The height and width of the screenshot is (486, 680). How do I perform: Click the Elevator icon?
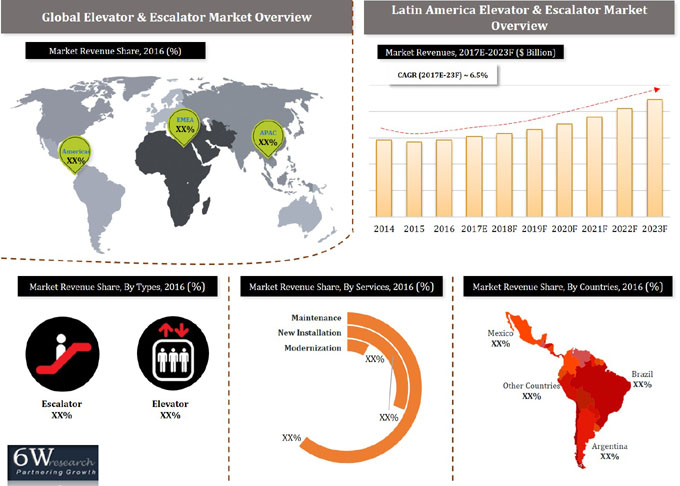tap(173, 353)
